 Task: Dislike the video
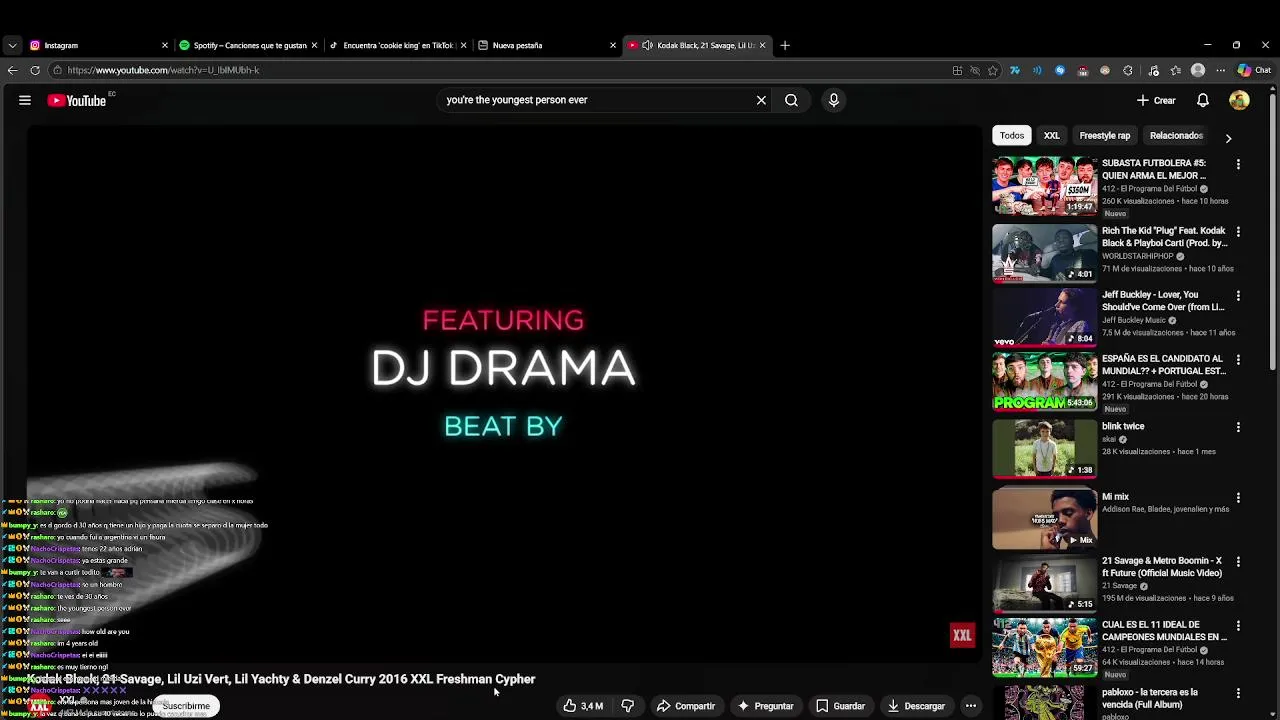tap(628, 706)
